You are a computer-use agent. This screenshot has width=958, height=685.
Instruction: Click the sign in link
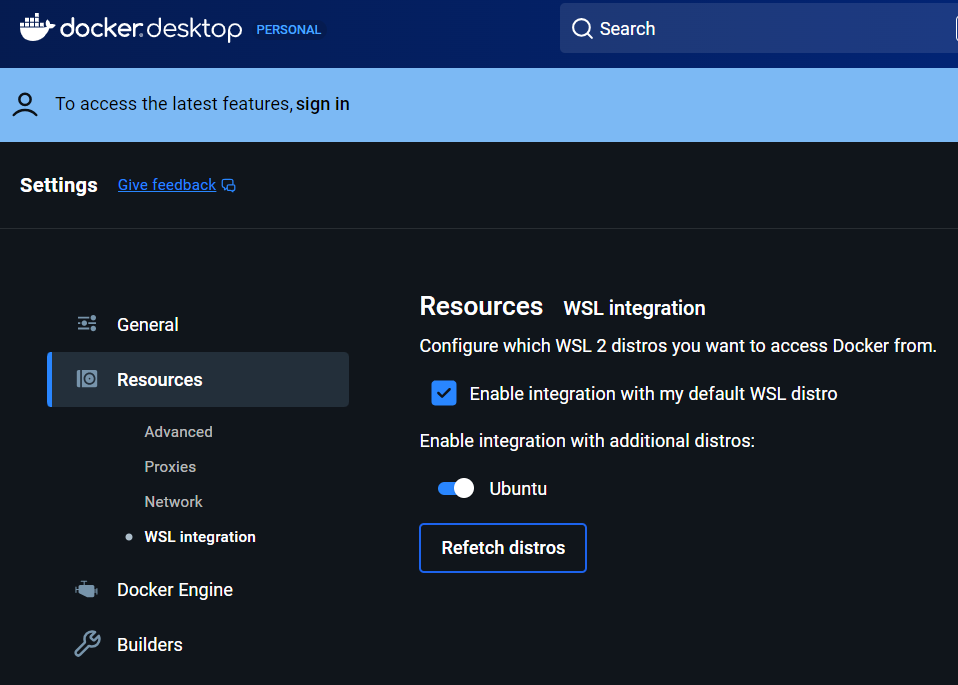click(323, 104)
